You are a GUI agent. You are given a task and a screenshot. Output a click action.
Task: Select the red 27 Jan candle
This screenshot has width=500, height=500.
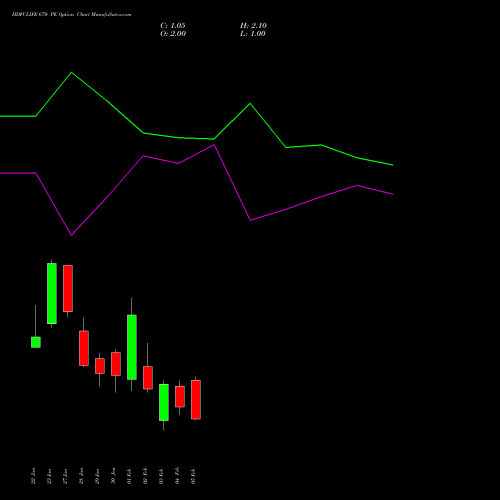(68, 289)
